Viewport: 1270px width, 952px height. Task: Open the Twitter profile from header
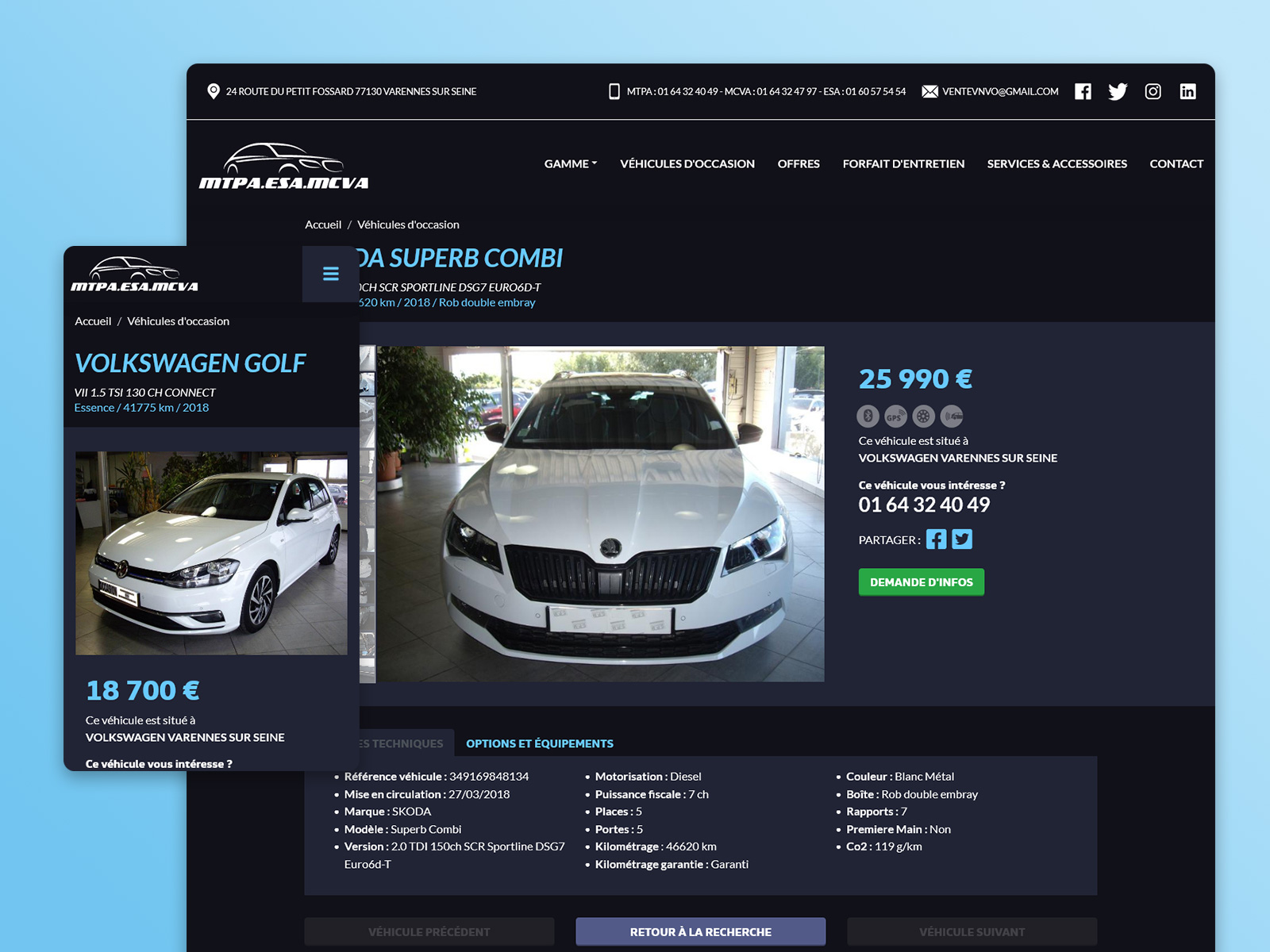click(x=1118, y=91)
